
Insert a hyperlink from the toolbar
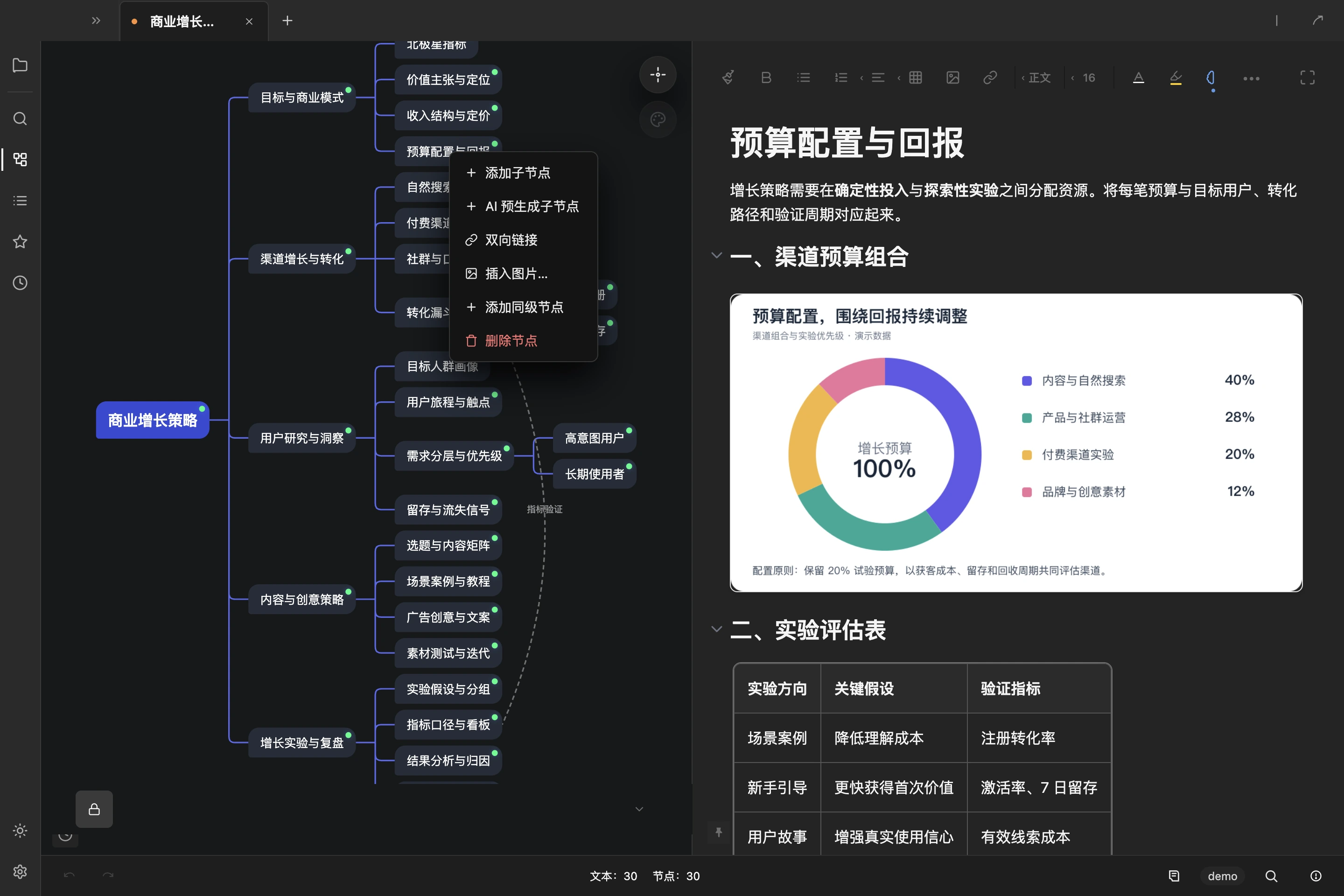coord(990,78)
